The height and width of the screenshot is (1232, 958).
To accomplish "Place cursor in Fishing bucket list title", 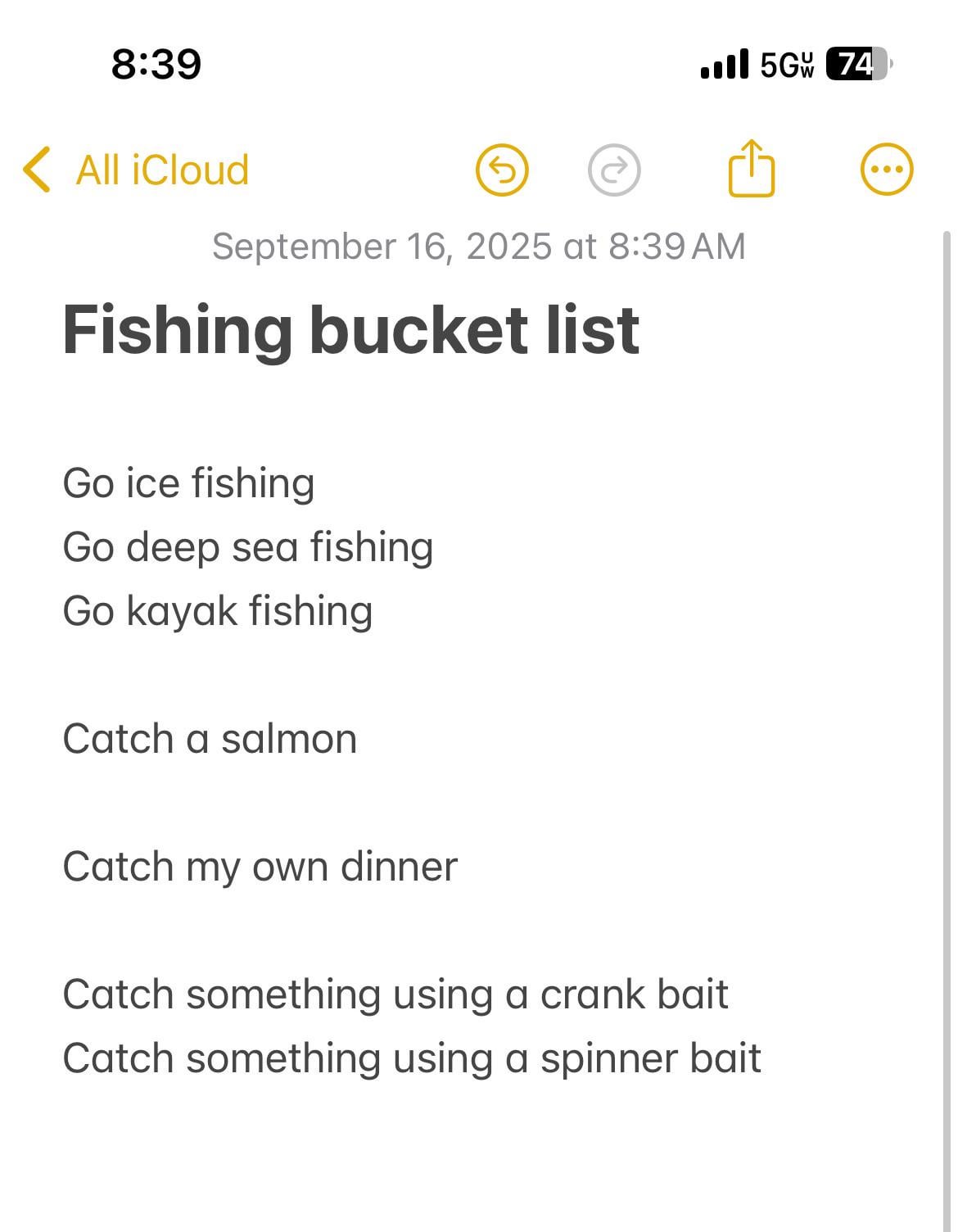I will click(x=350, y=330).
